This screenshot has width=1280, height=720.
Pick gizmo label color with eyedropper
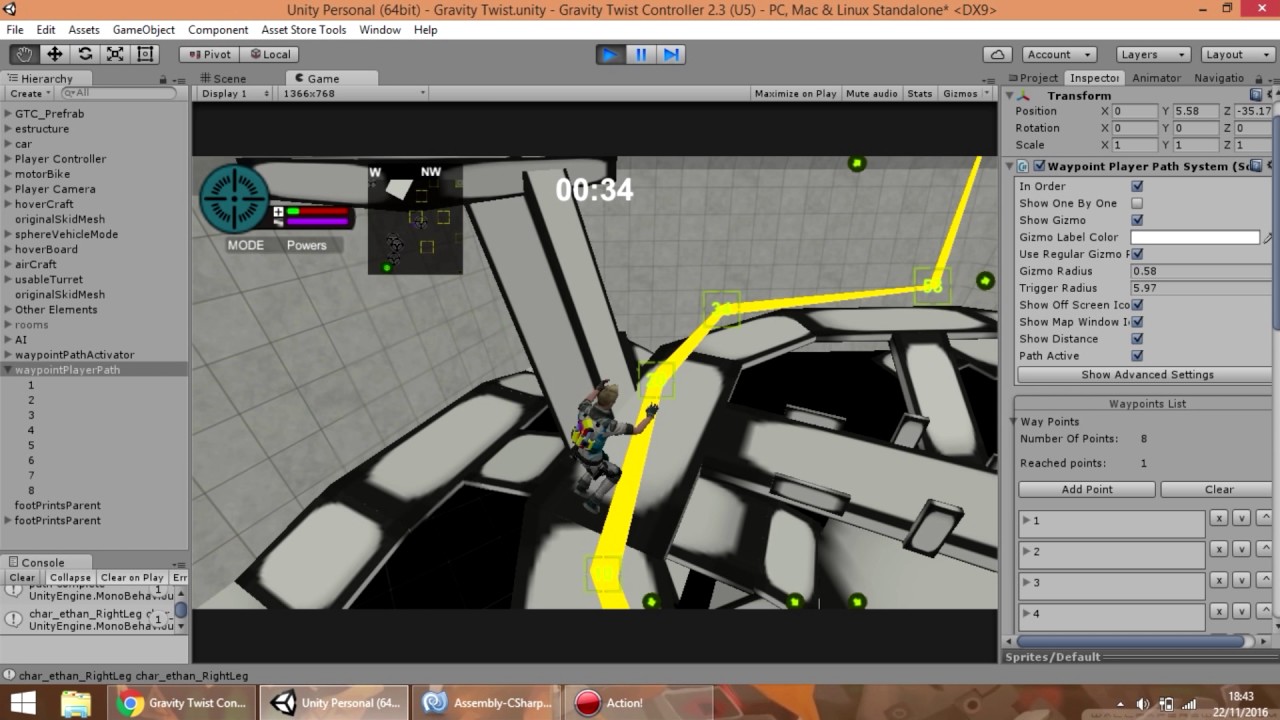point(1268,237)
